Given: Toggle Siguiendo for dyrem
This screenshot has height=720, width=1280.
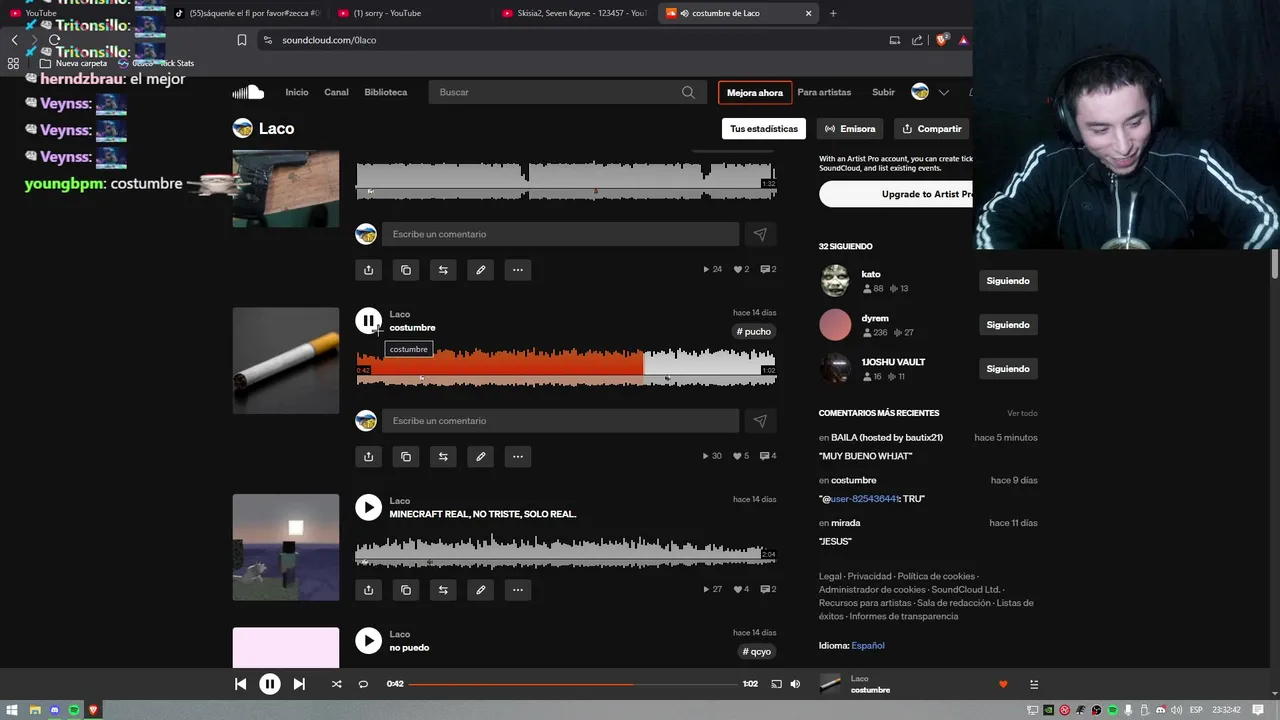Looking at the screenshot, I should [1008, 325].
